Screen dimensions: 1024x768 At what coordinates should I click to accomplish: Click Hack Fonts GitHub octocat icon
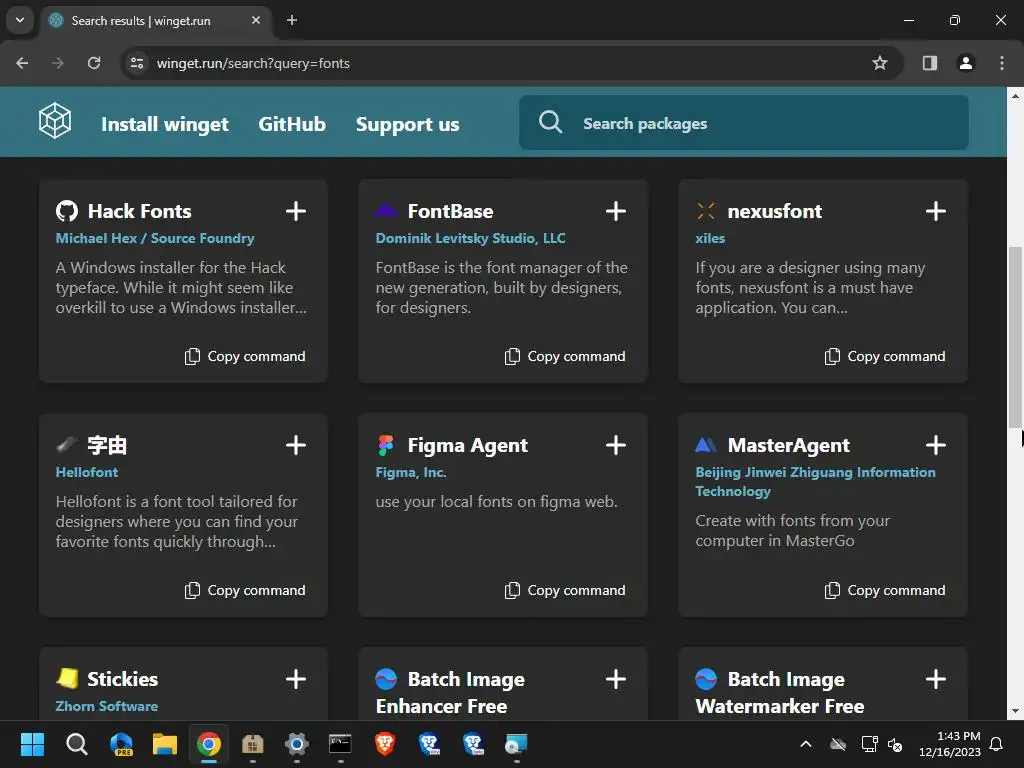coord(67,211)
